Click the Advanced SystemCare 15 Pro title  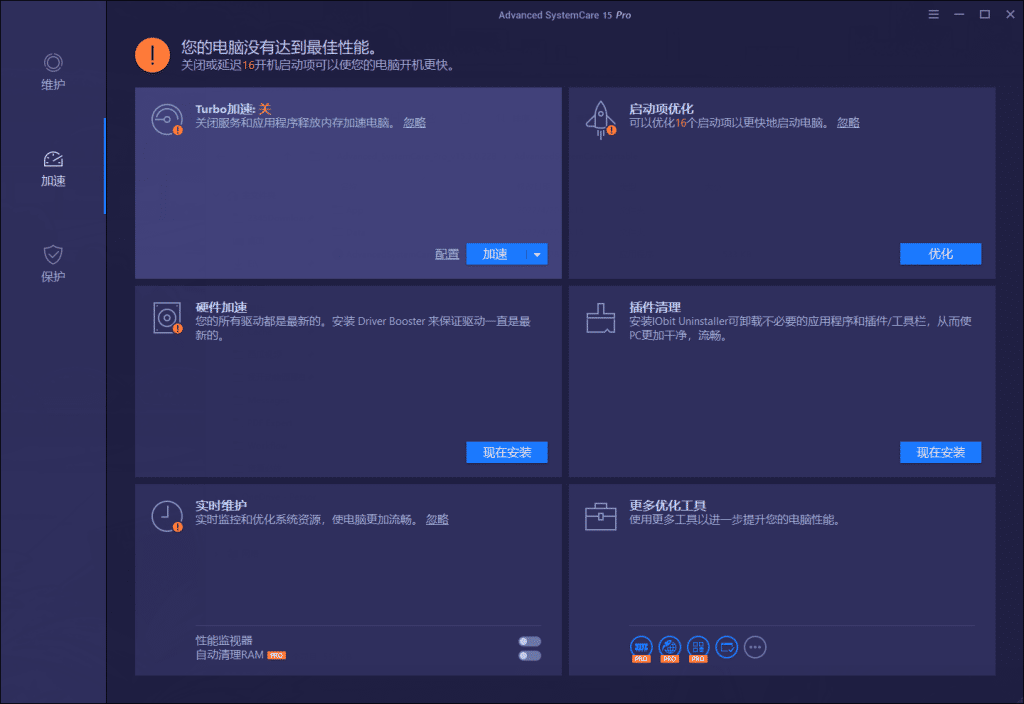coord(565,15)
